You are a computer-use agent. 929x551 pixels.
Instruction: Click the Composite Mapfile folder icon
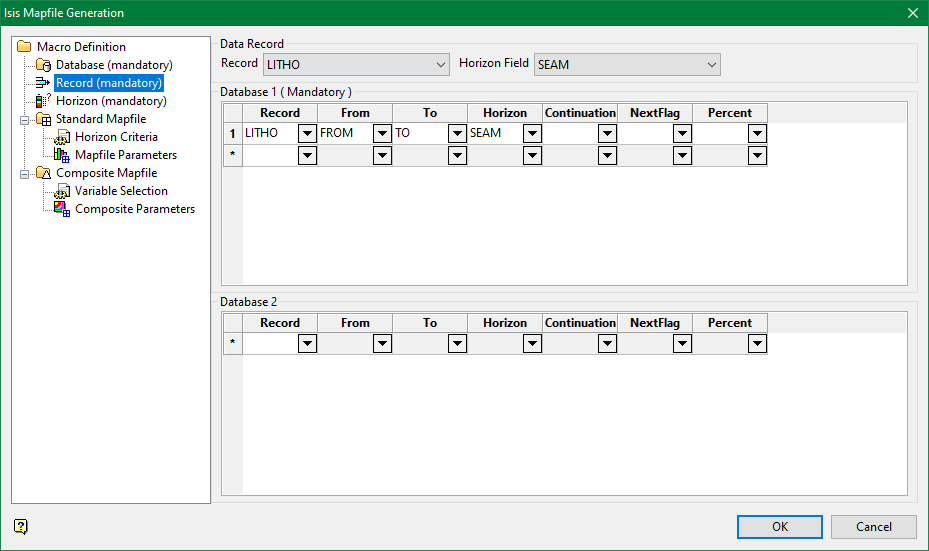coord(43,173)
